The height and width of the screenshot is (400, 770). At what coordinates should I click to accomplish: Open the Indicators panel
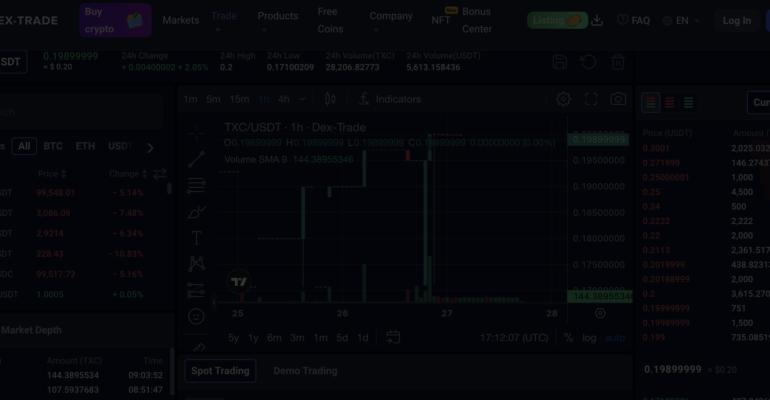[390, 99]
